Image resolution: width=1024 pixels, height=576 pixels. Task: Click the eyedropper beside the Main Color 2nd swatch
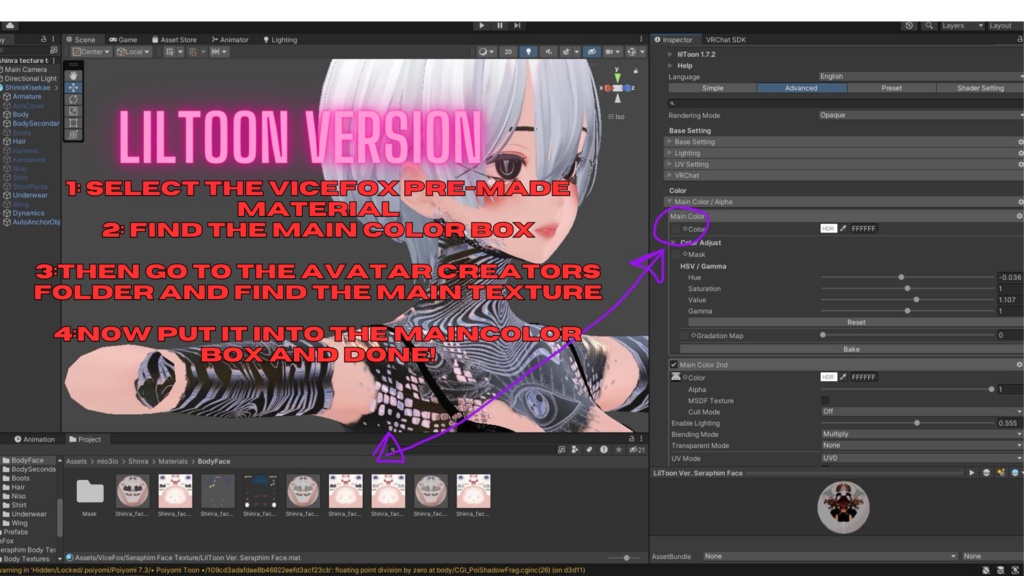[843, 377]
